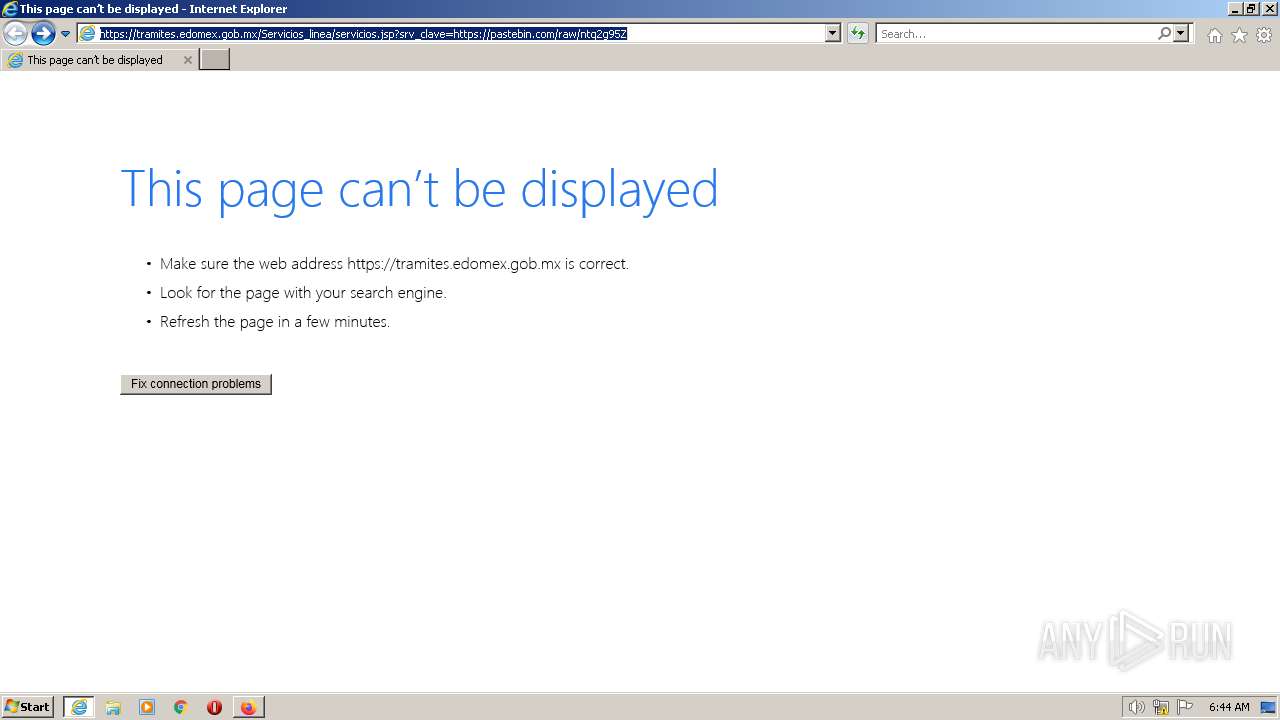Click 'Refresh the page in a few minutes'
The image size is (1280, 720).
coord(275,322)
